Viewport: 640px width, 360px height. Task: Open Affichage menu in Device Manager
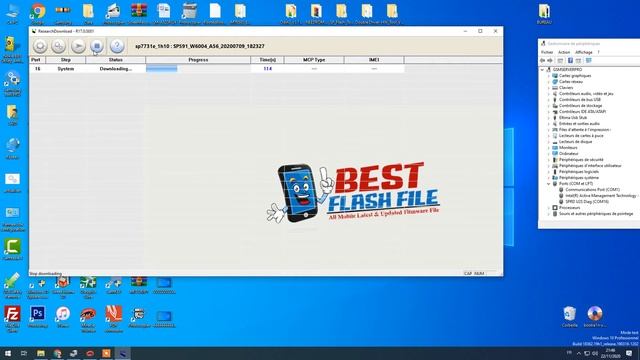point(584,52)
